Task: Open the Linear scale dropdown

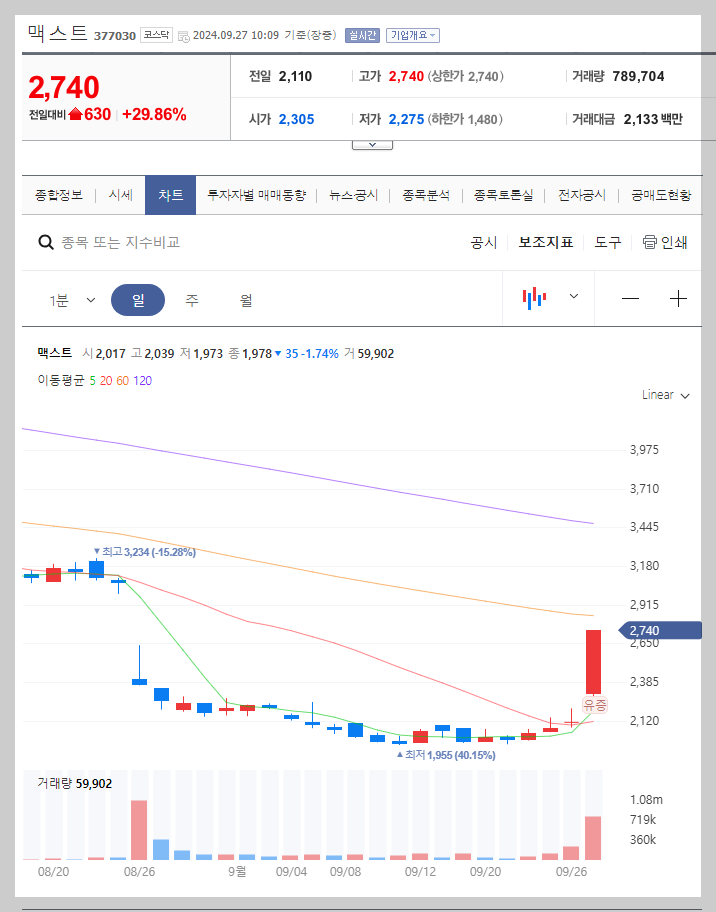Action: coord(663,395)
